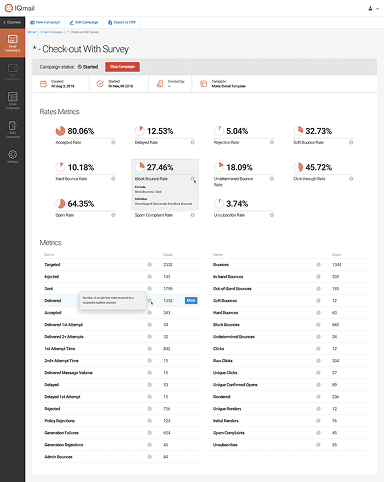Viewport: 384px width, 482px height.
Task: Select the Out-of-Band Bounces row label
Action: point(232,289)
